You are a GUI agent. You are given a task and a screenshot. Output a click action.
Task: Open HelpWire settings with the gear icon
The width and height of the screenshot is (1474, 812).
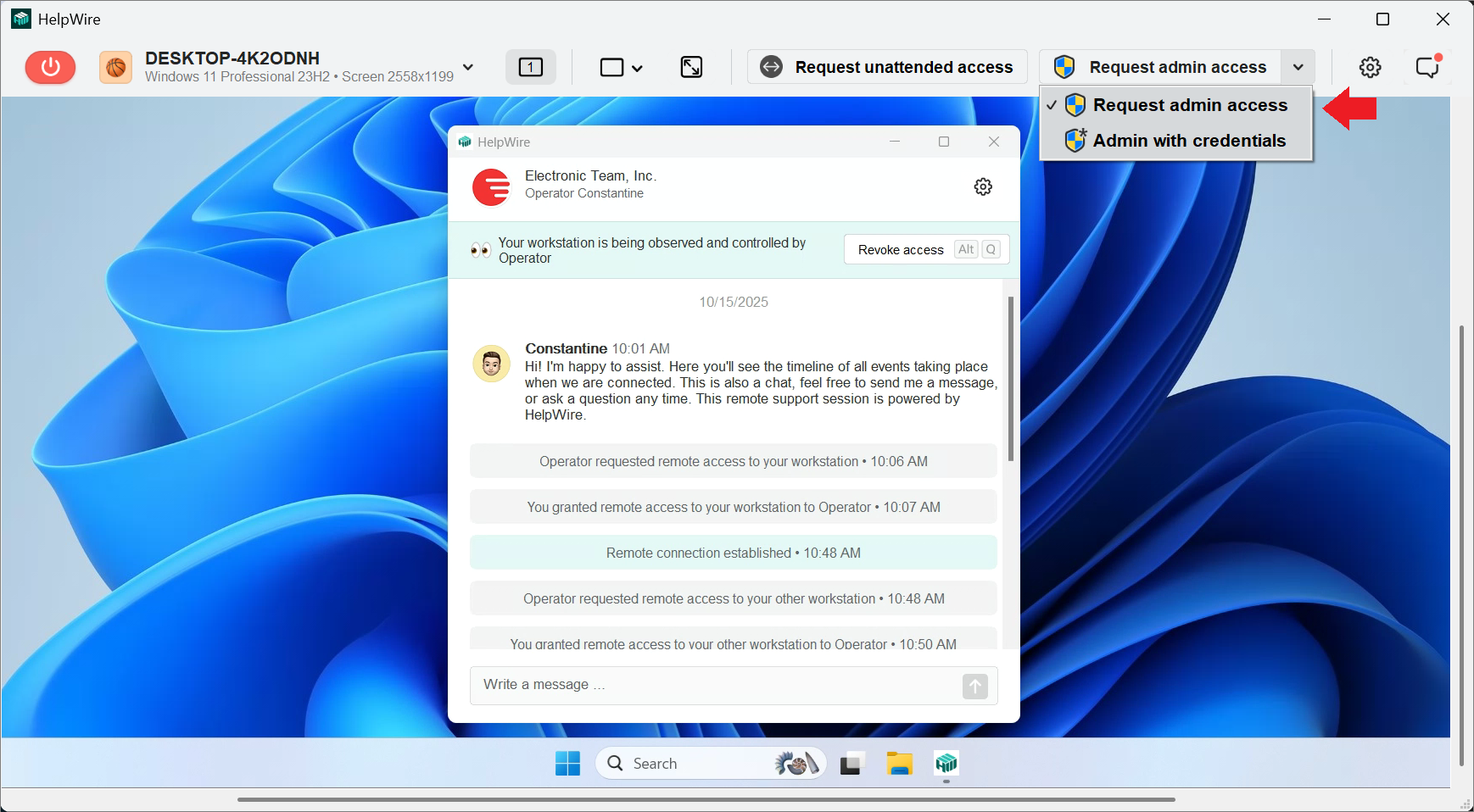pyautogui.click(x=1370, y=67)
